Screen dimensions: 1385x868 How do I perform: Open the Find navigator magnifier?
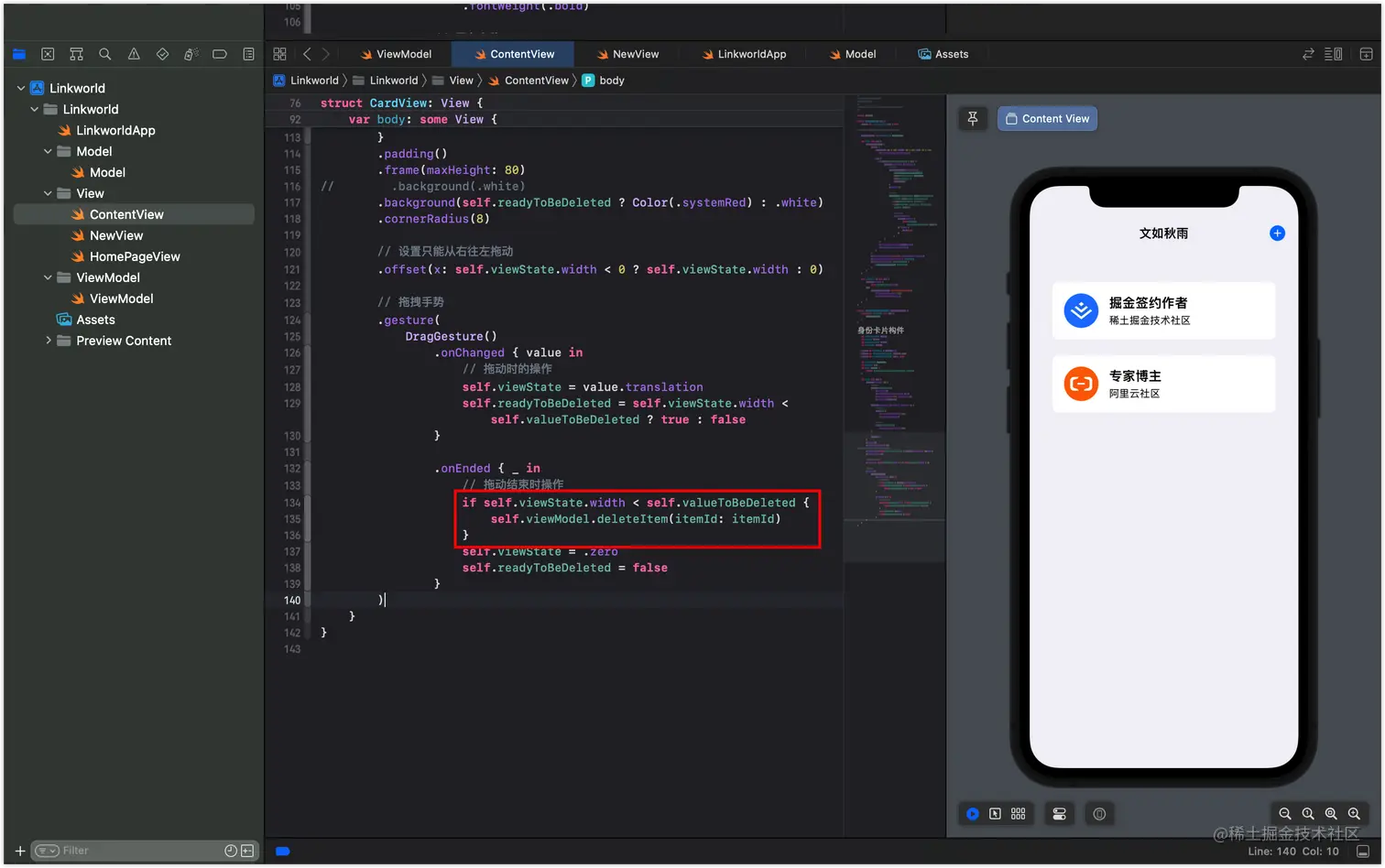point(105,54)
